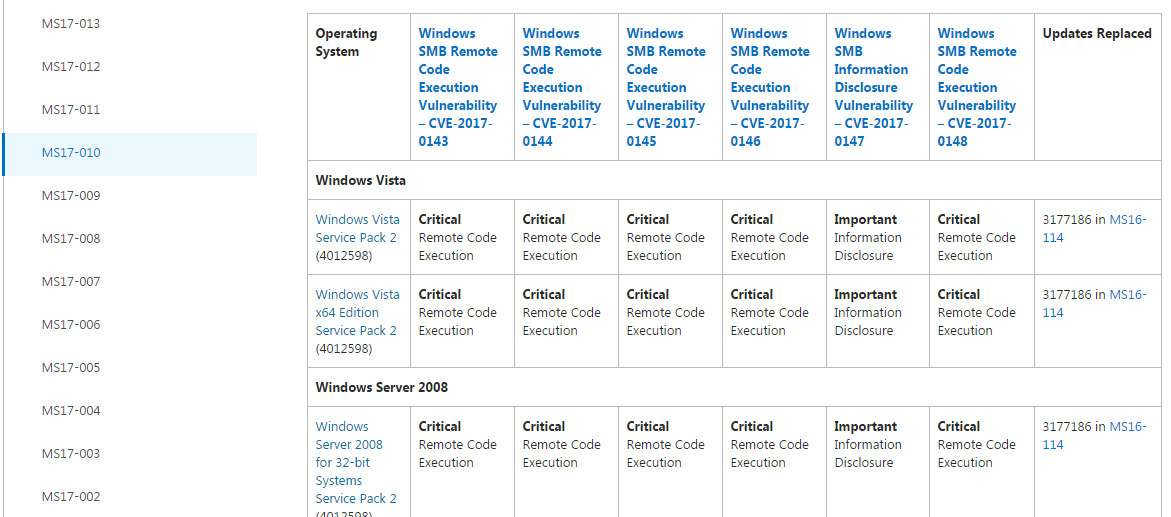Select MS17-007 in left navigation
Screen dimensions: 1171x517
coord(71,282)
